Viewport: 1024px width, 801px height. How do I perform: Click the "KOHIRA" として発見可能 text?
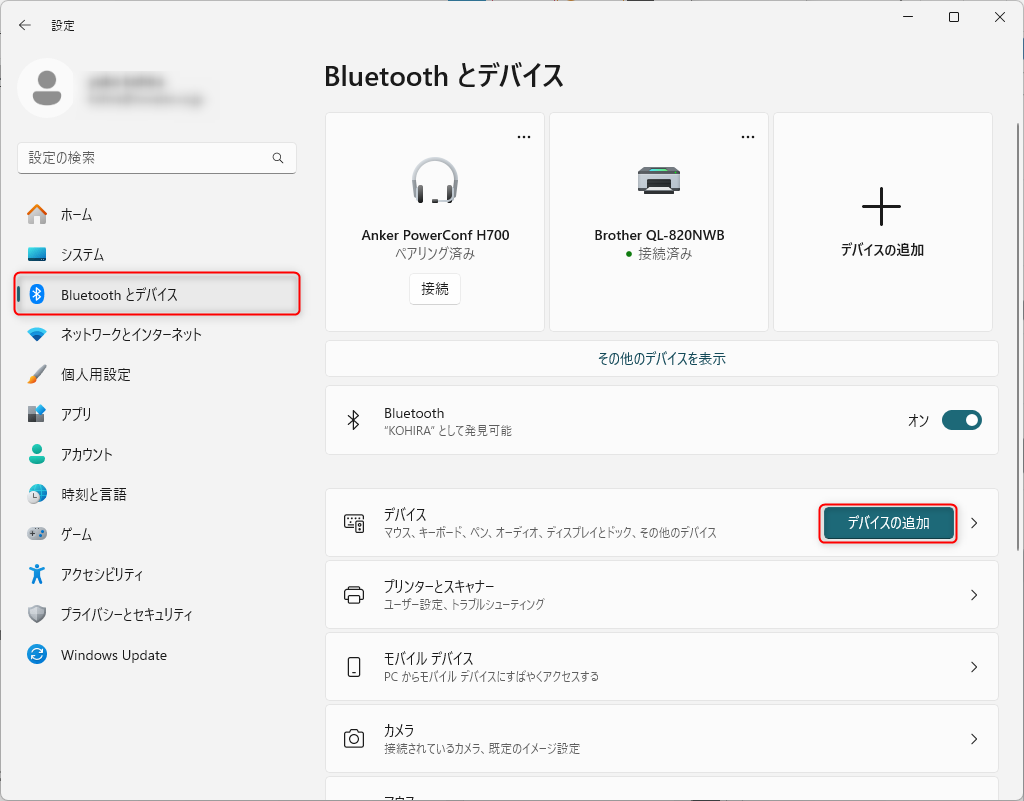[x=448, y=431]
